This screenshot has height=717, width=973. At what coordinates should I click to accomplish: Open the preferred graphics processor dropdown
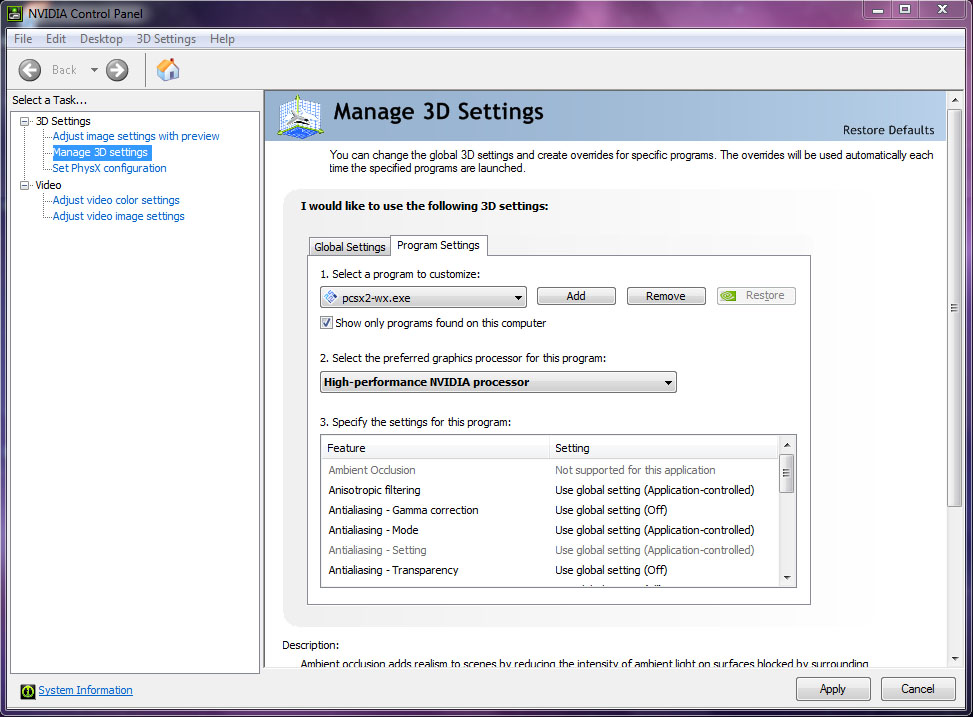coord(498,382)
